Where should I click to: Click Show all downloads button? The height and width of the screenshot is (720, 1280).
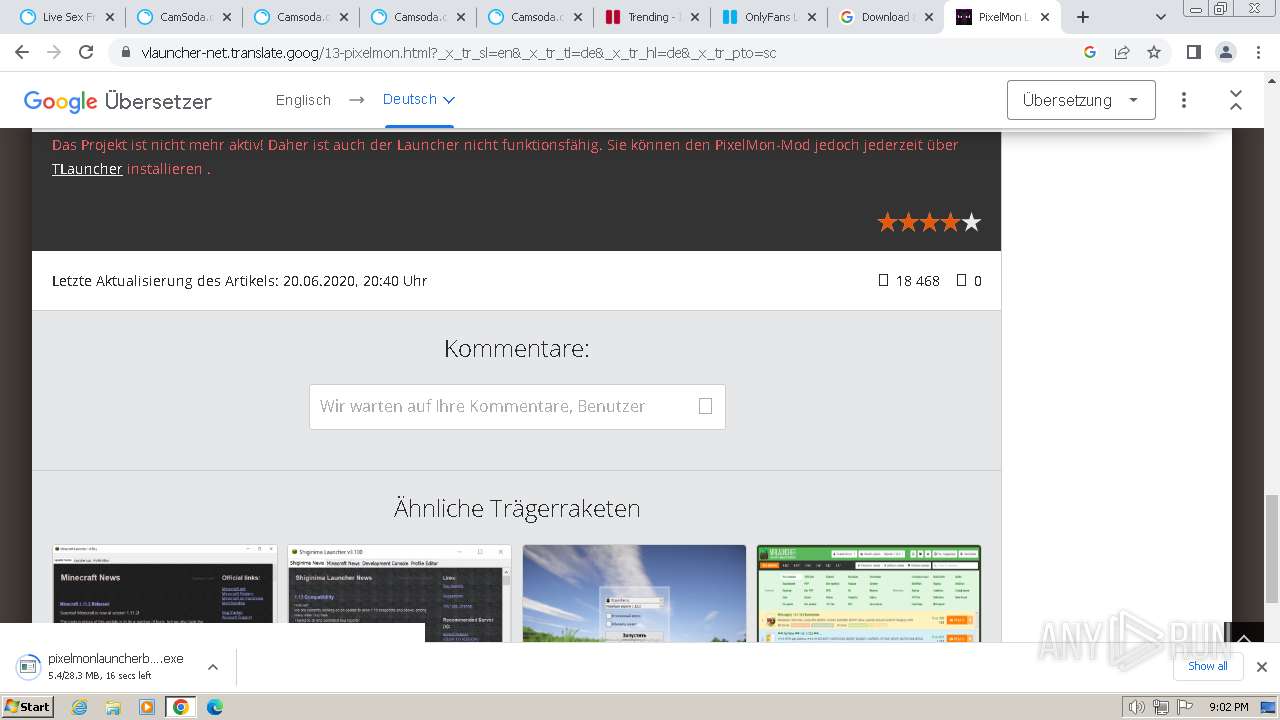1208,666
